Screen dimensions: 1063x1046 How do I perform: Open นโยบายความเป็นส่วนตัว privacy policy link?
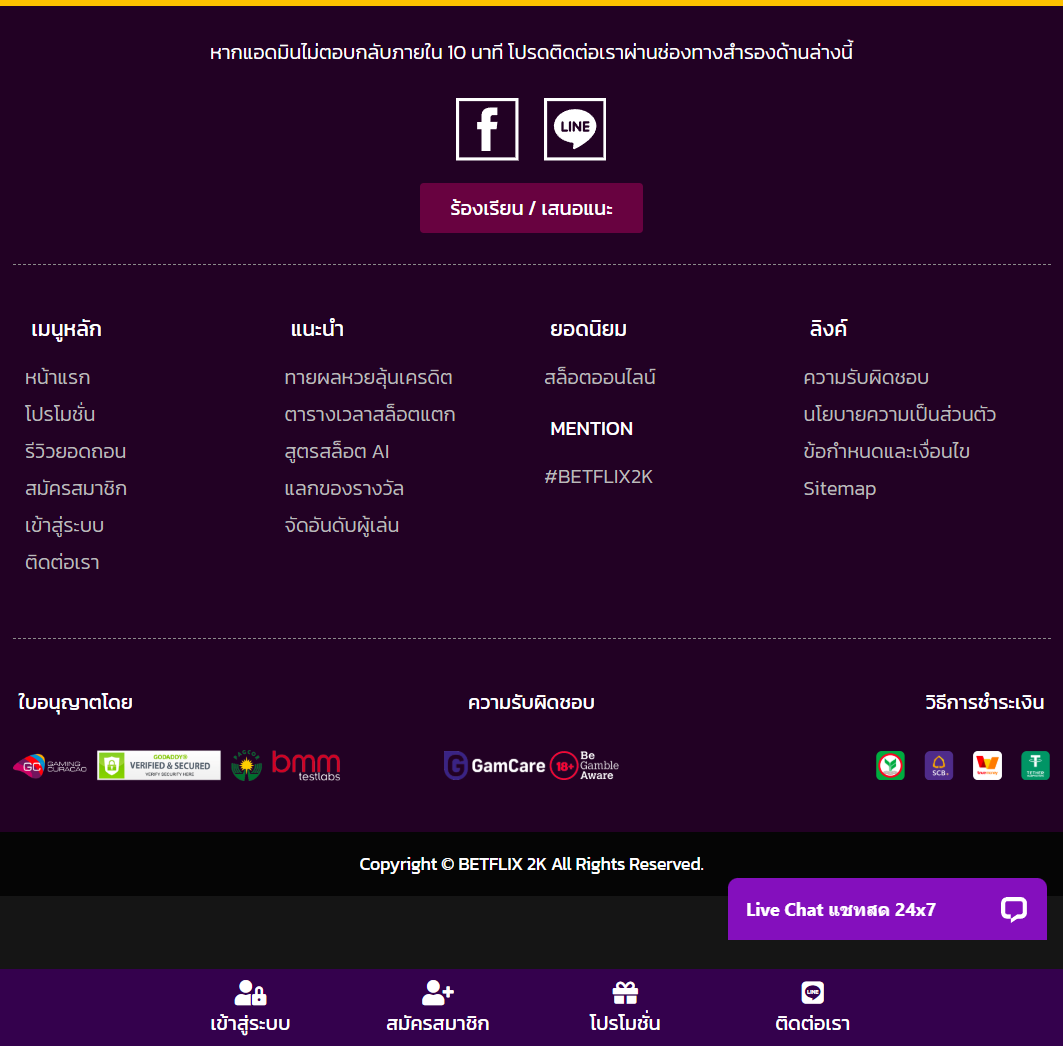coord(899,415)
